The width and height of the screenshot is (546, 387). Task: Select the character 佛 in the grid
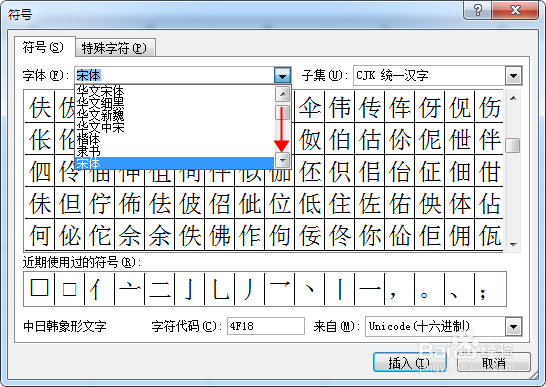click(219, 235)
